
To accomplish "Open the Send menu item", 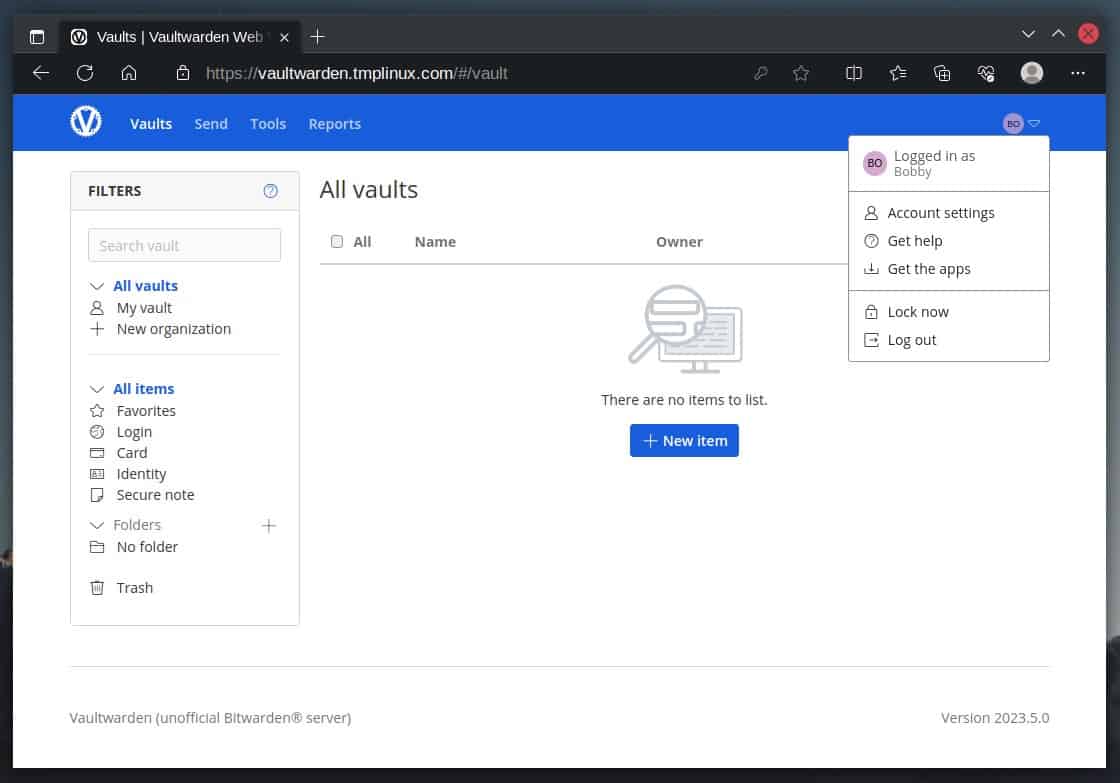I will (x=211, y=123).
